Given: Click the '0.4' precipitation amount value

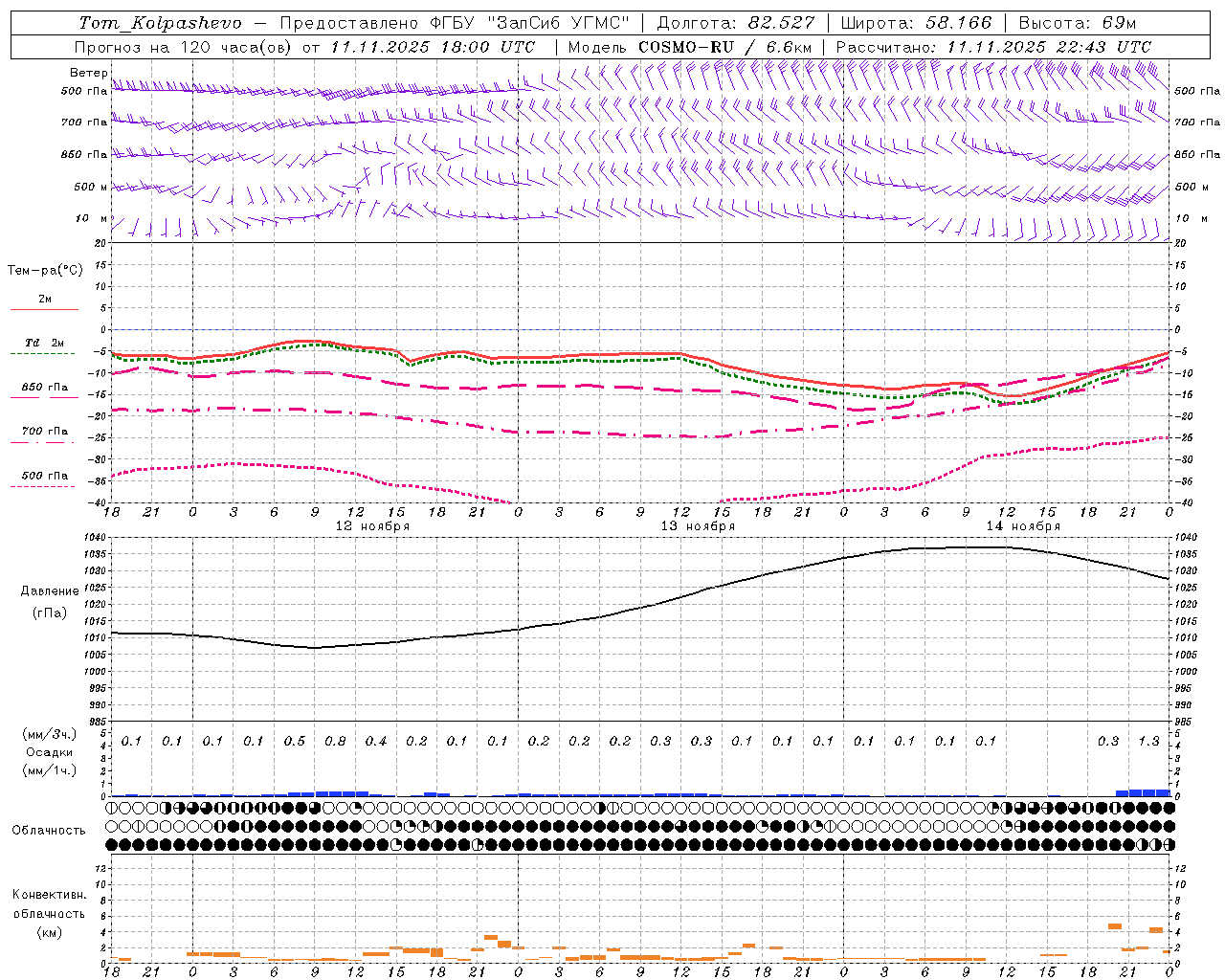Looking at the screenshot, I should tap(376, 742).
